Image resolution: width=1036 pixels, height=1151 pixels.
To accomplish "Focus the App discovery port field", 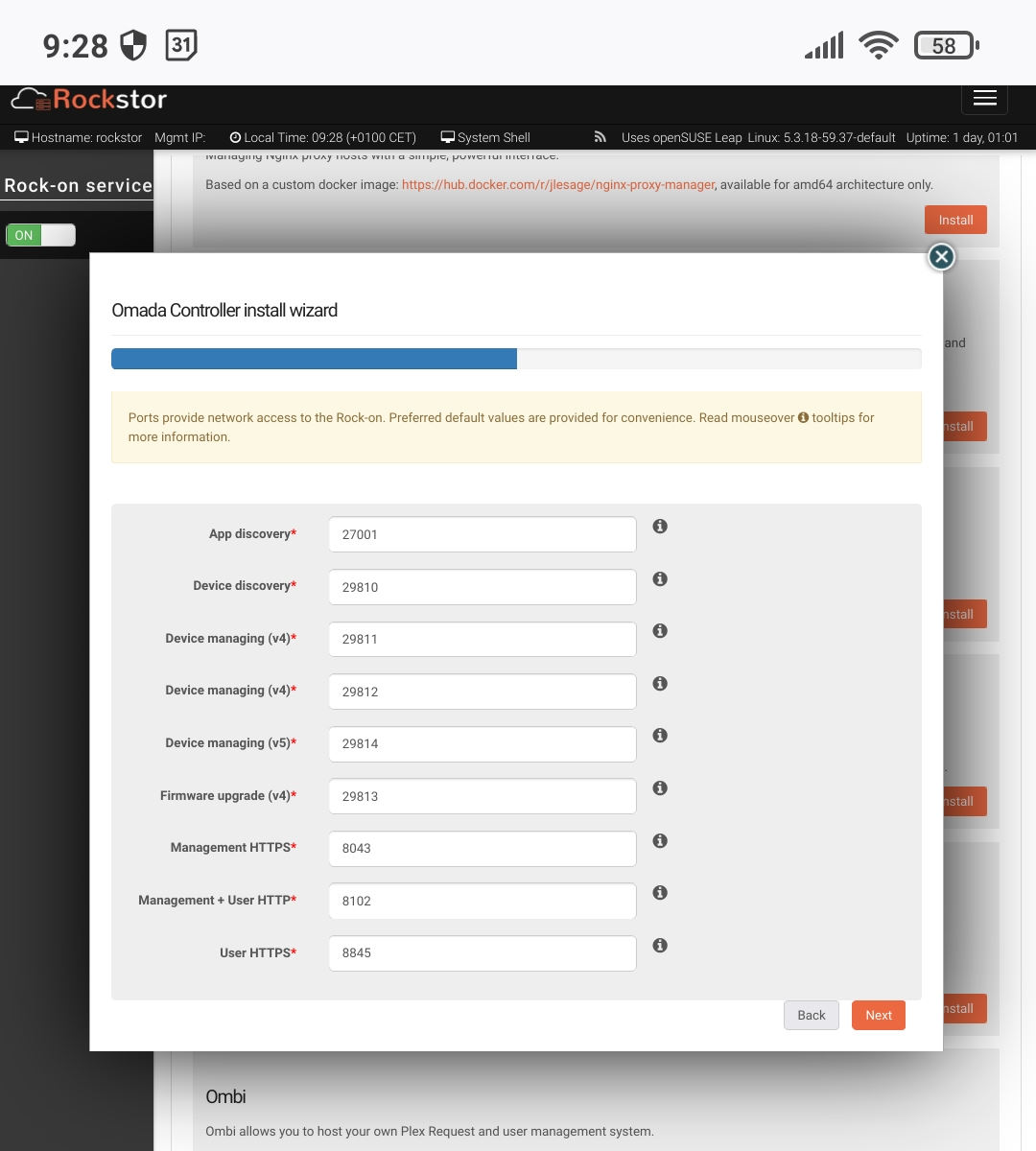I will click(483, 534).
